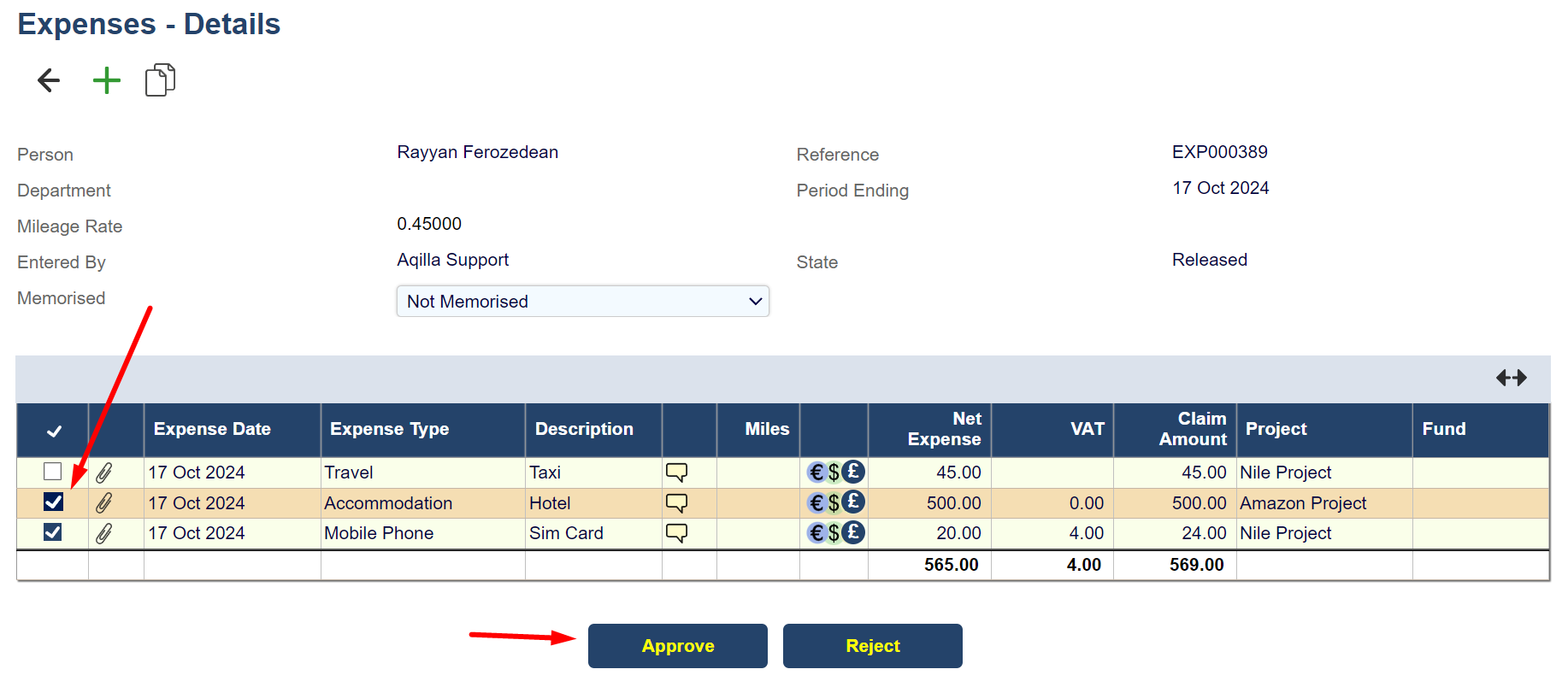The image size is (1568, 681).
Task: Open attachment paperclip on Travel row
Action: (x=104, y=473)
